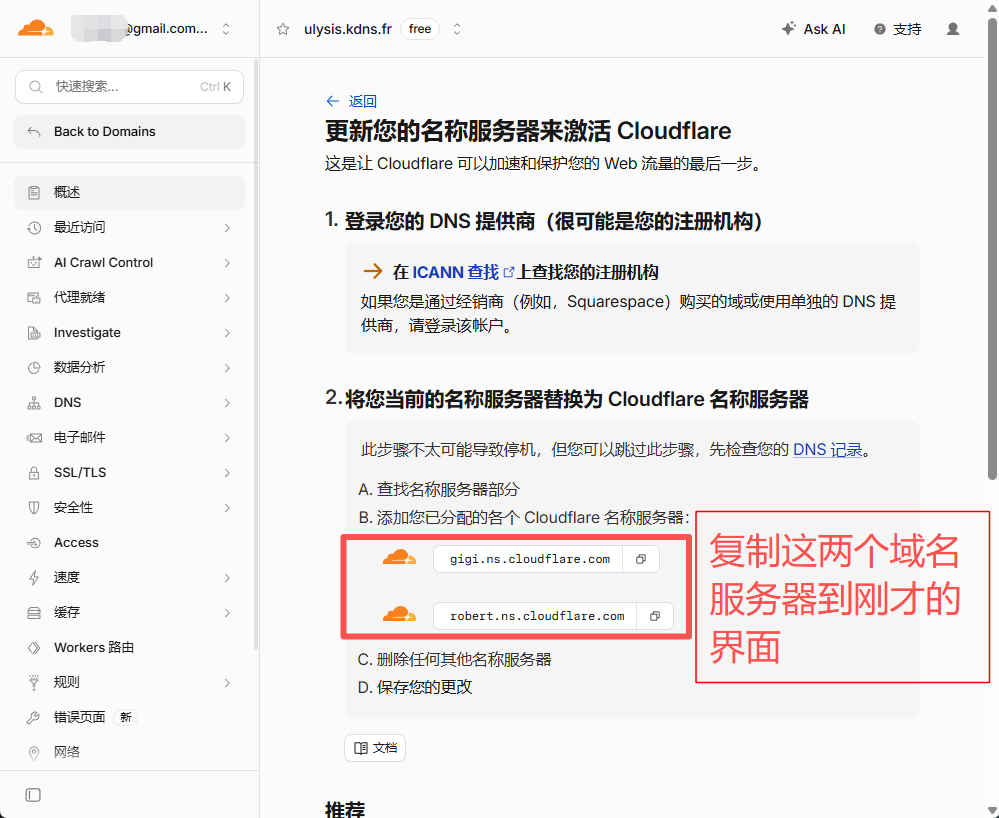Click the ulysis.kdns.fr domain name

pos(348,29)
